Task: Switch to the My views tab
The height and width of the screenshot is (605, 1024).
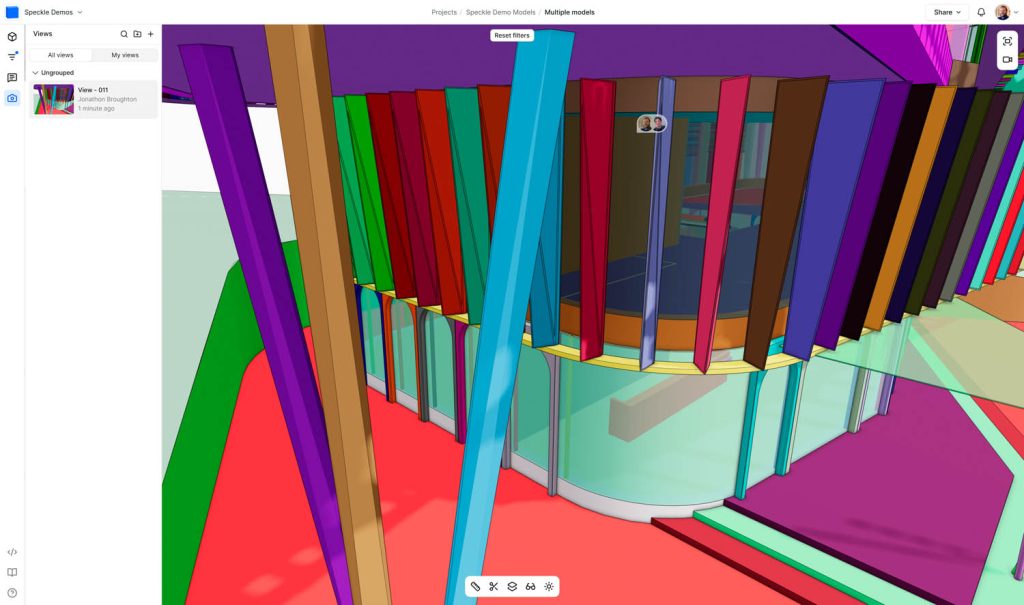Action: (x=125, y=55)
